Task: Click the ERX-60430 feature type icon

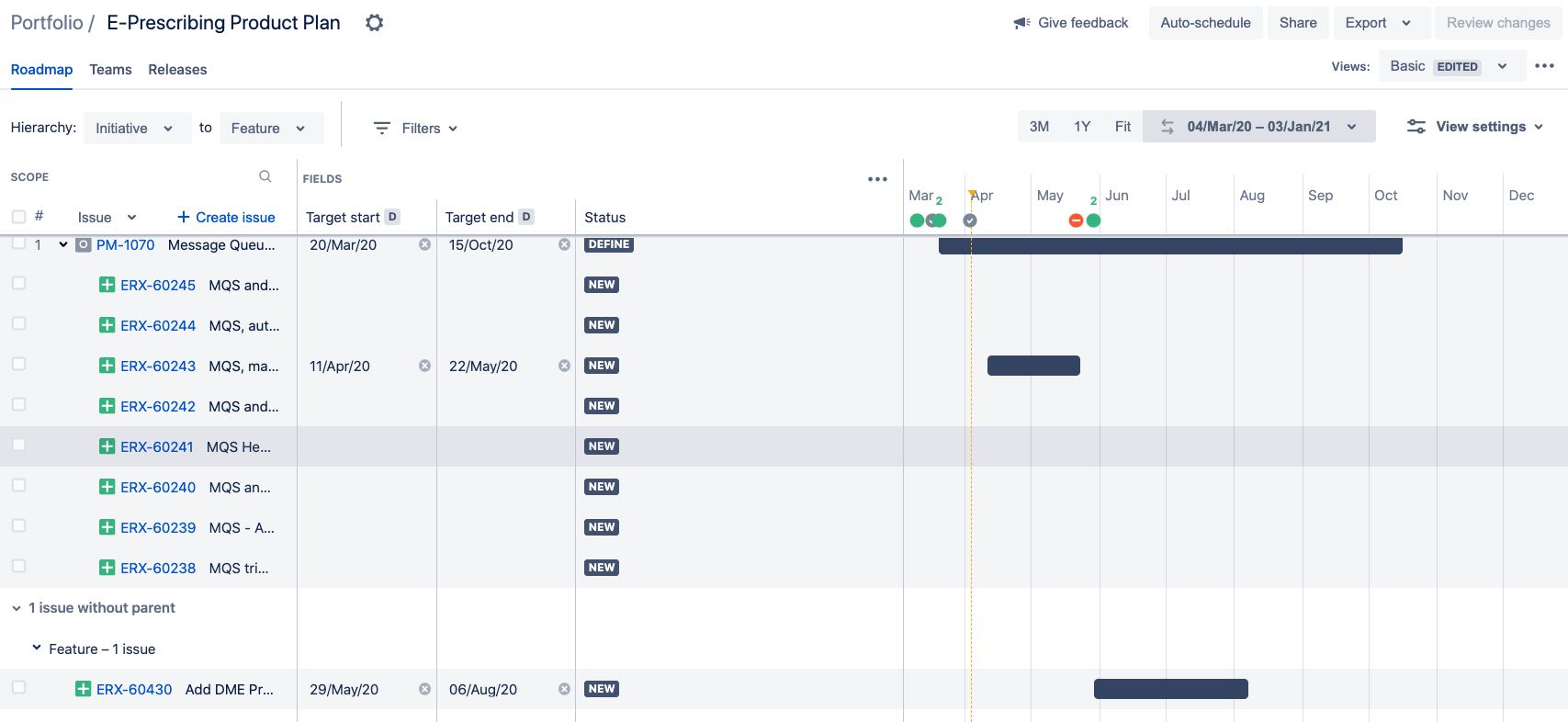Action: [84, 689]
